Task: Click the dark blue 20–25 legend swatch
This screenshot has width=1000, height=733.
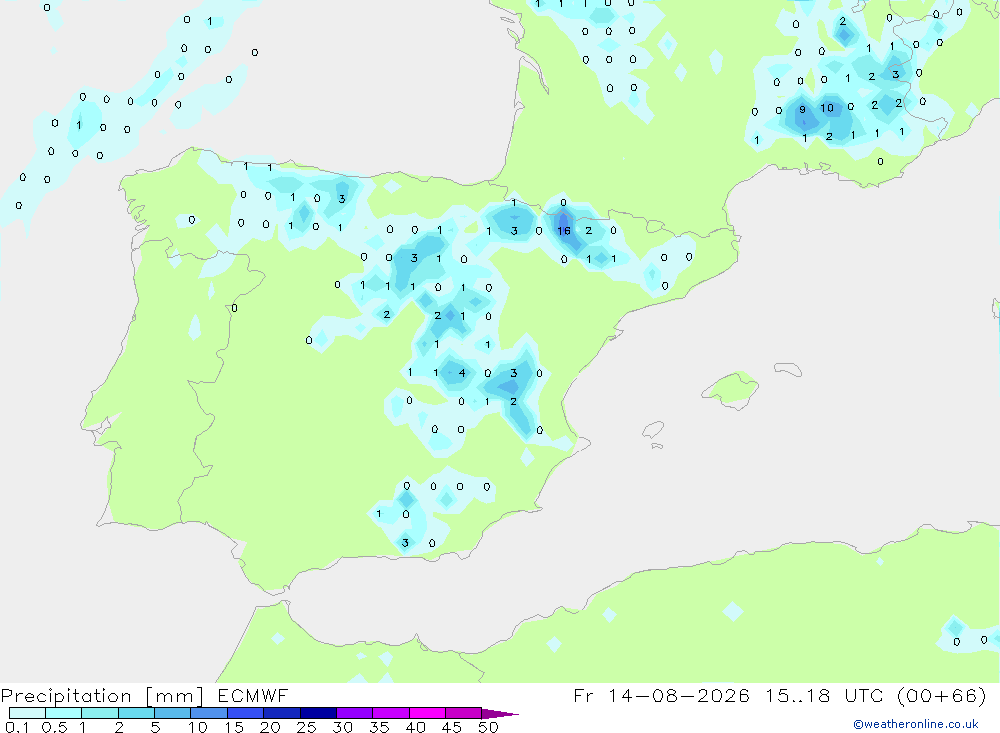Action: [x=282, y=713]
